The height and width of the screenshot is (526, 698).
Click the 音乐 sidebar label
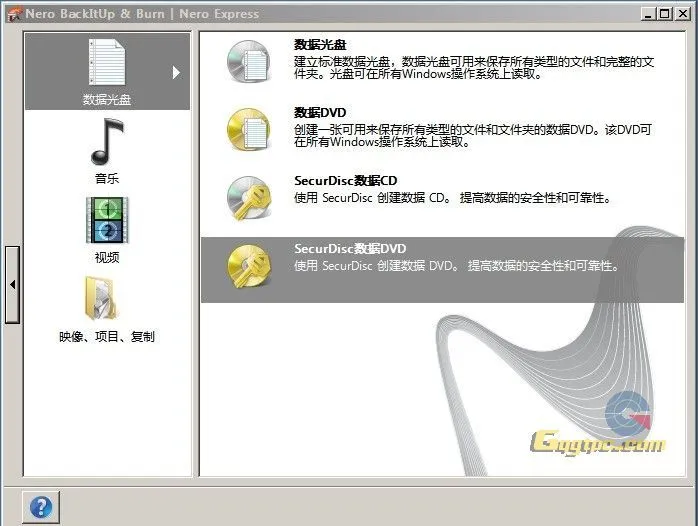tap(107, 178)
